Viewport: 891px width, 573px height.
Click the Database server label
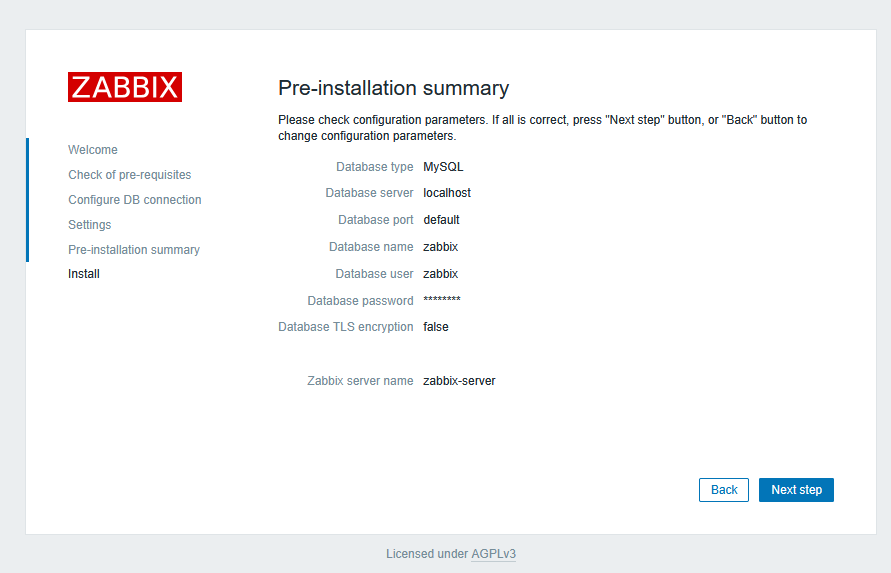[369, 193]
